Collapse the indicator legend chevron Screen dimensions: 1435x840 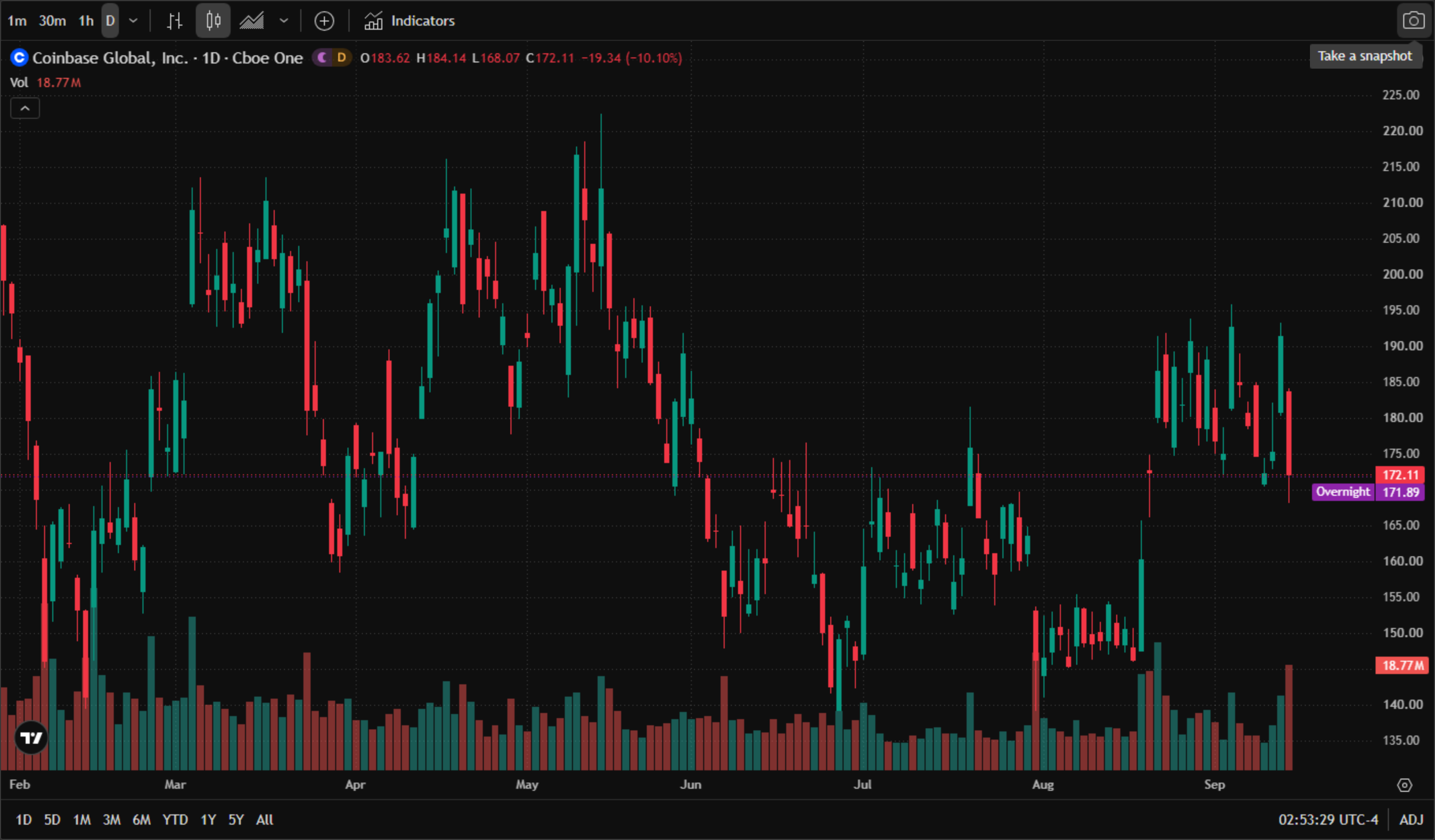(x=25, y=108)
